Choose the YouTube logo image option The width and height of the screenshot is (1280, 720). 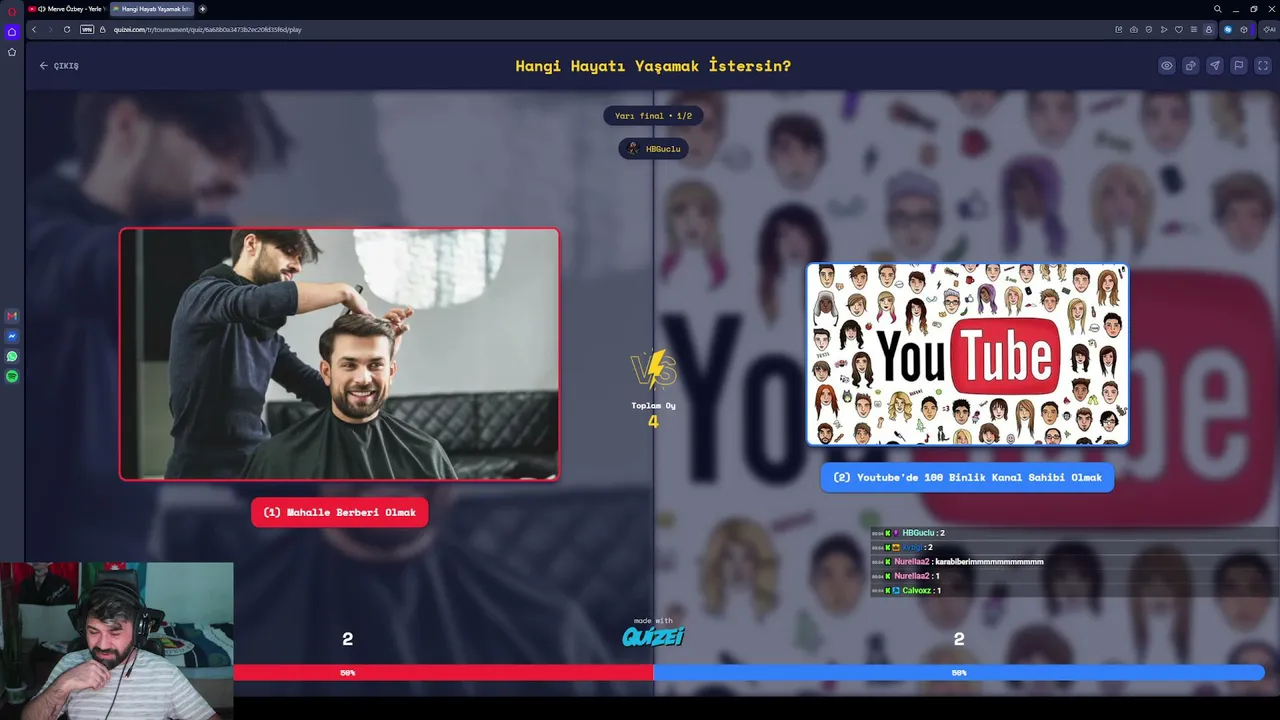pyautogui.click(x=967, y=354)
